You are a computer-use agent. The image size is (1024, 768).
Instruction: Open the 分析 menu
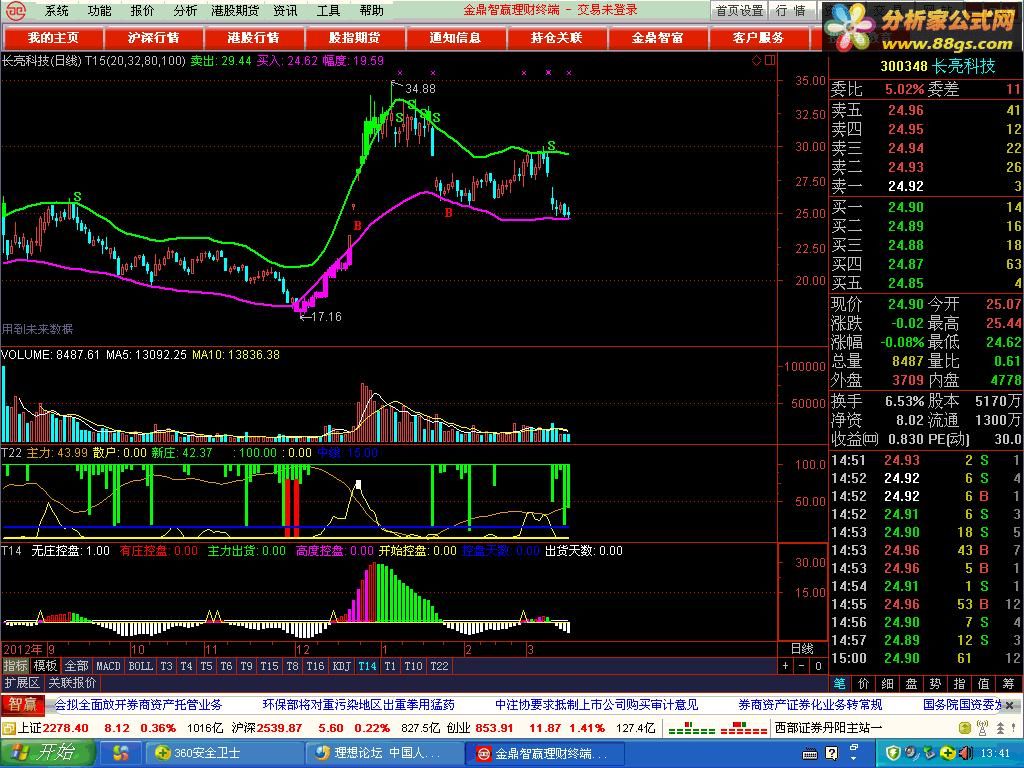pyautogui.click(x=185, y=10)
